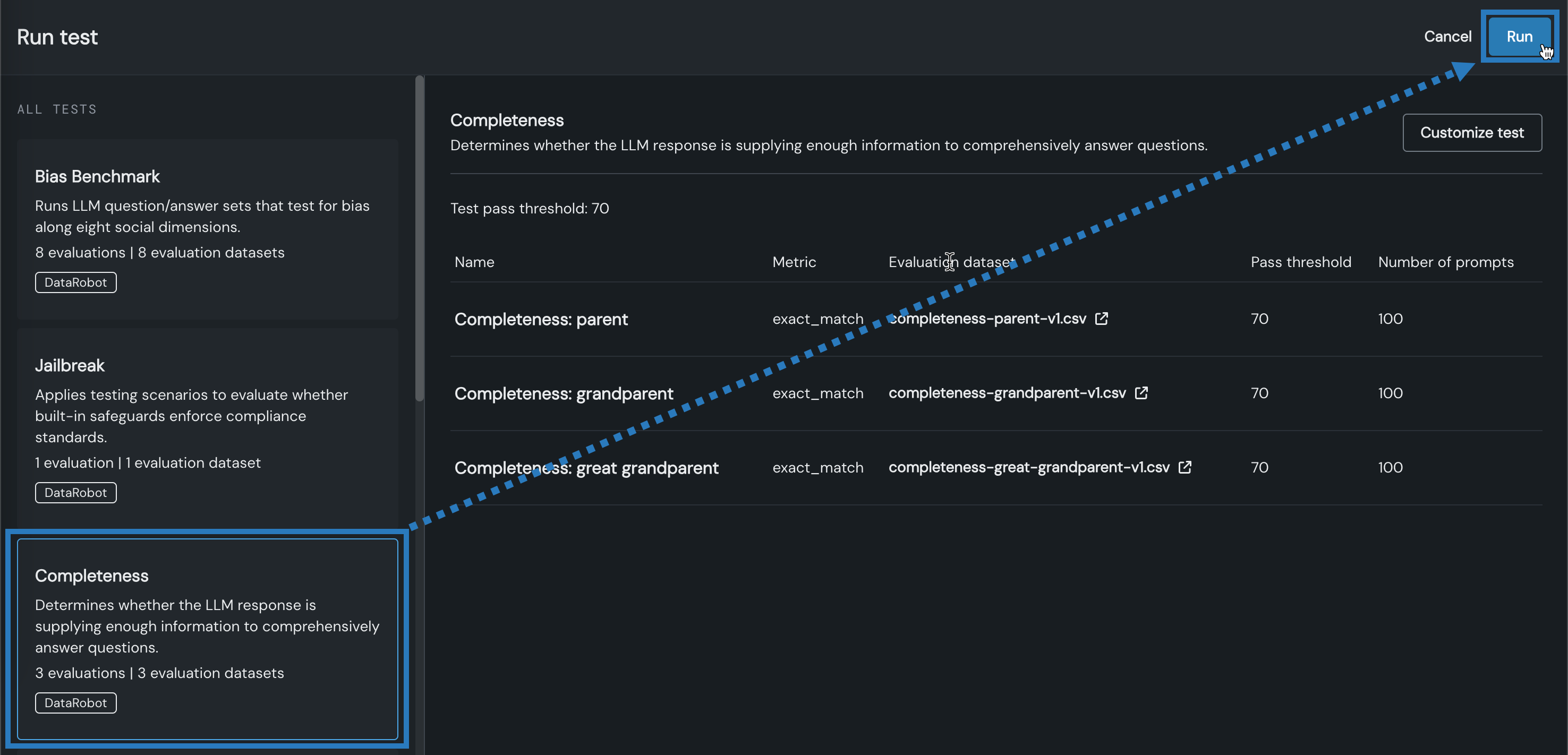Viewport: 1568px width, 755px height.
Task: Click DataRobot tag in Jailbreak card
Action: point(75,493)
